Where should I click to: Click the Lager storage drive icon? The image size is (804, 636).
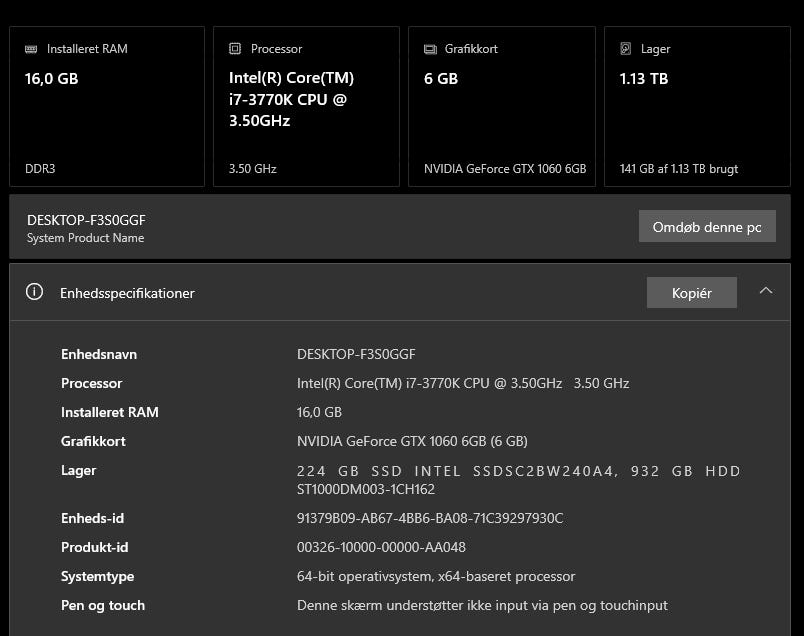[626, 49]
